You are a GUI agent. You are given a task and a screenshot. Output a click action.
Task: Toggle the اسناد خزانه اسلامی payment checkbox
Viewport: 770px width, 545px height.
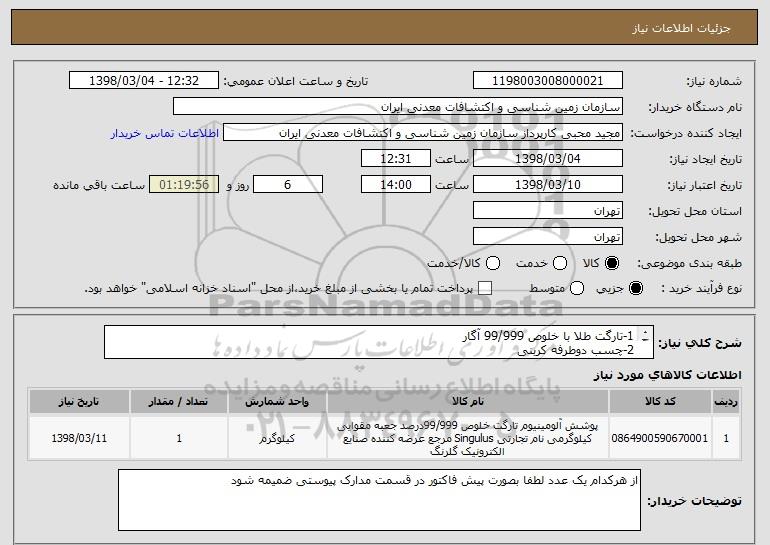click(485, 288)
